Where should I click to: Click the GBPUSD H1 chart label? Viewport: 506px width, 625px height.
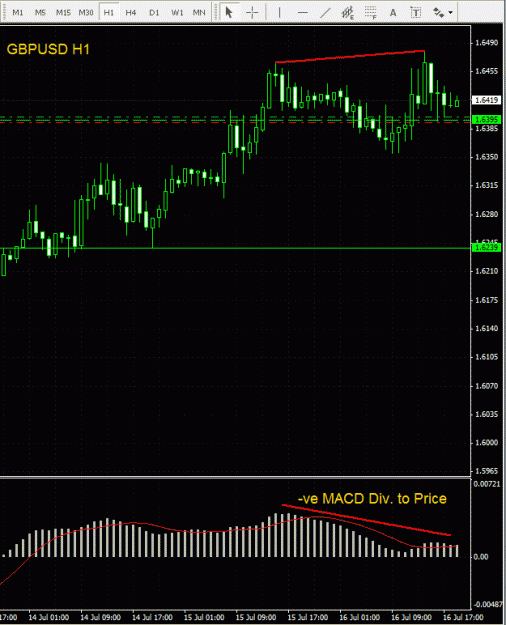tap(48, 49)
